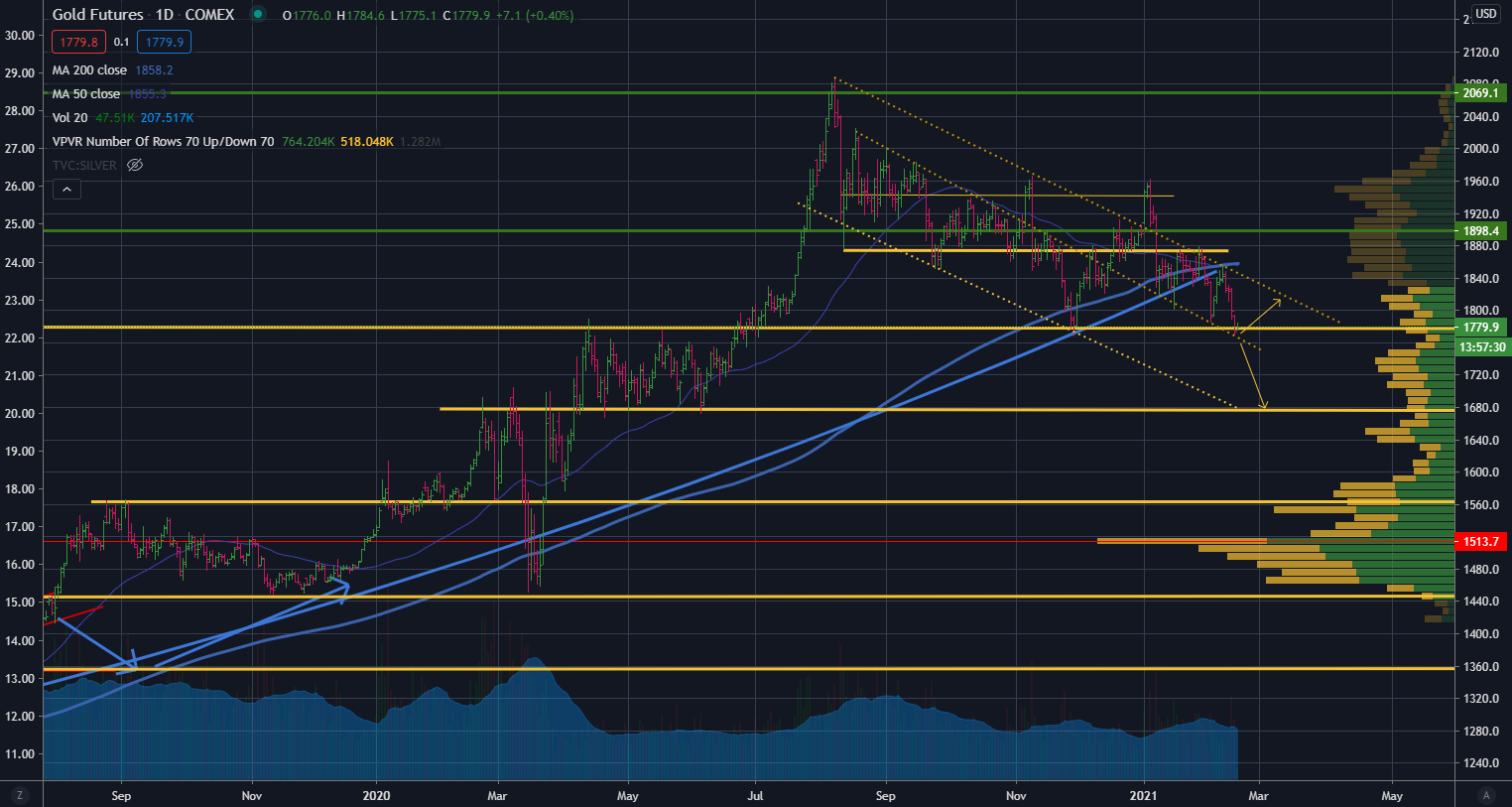The width and height of the screenshot is (1512, 807).
Task: Select the TVC:SILVER legend label
Action: coord(84,165)
